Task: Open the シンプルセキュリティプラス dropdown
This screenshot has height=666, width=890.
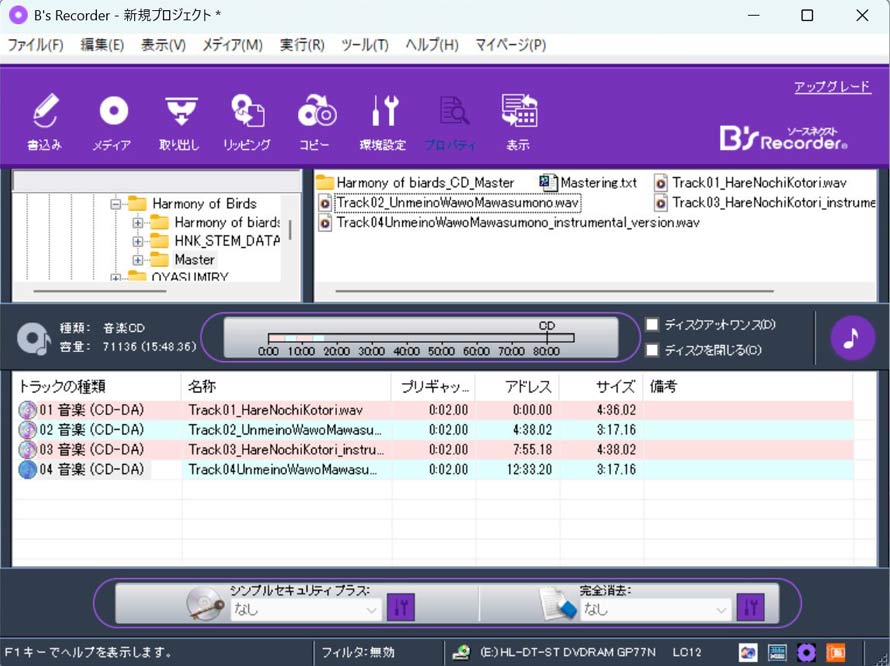Action: coord(306,609)
